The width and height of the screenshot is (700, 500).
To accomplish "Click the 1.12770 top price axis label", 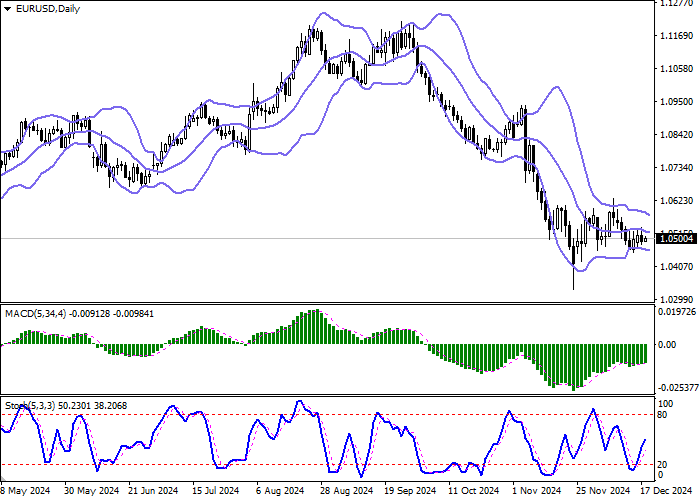I will click(x=677, y=3).
